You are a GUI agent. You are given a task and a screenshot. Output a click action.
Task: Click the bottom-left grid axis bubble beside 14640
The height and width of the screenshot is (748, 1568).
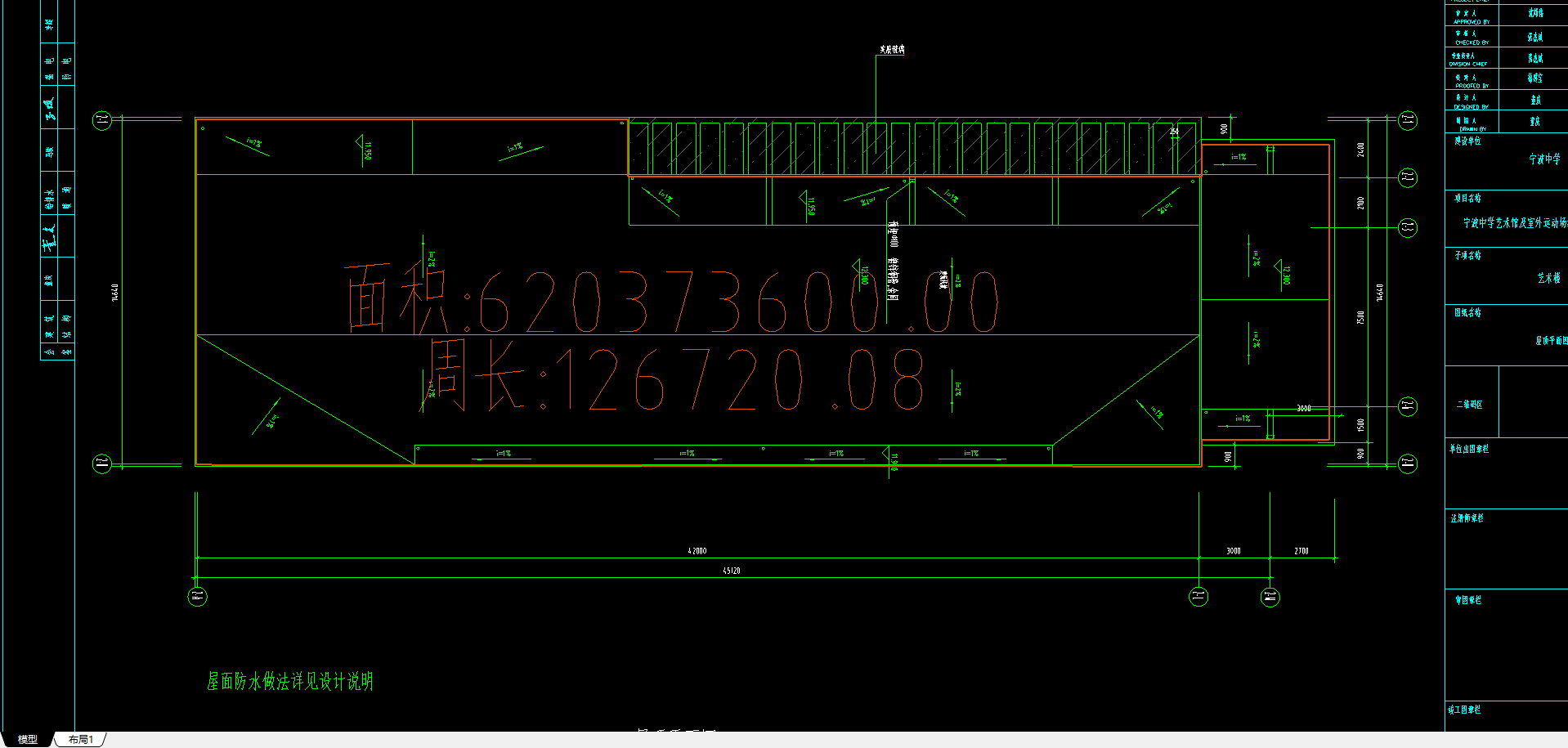click(102, 464)
